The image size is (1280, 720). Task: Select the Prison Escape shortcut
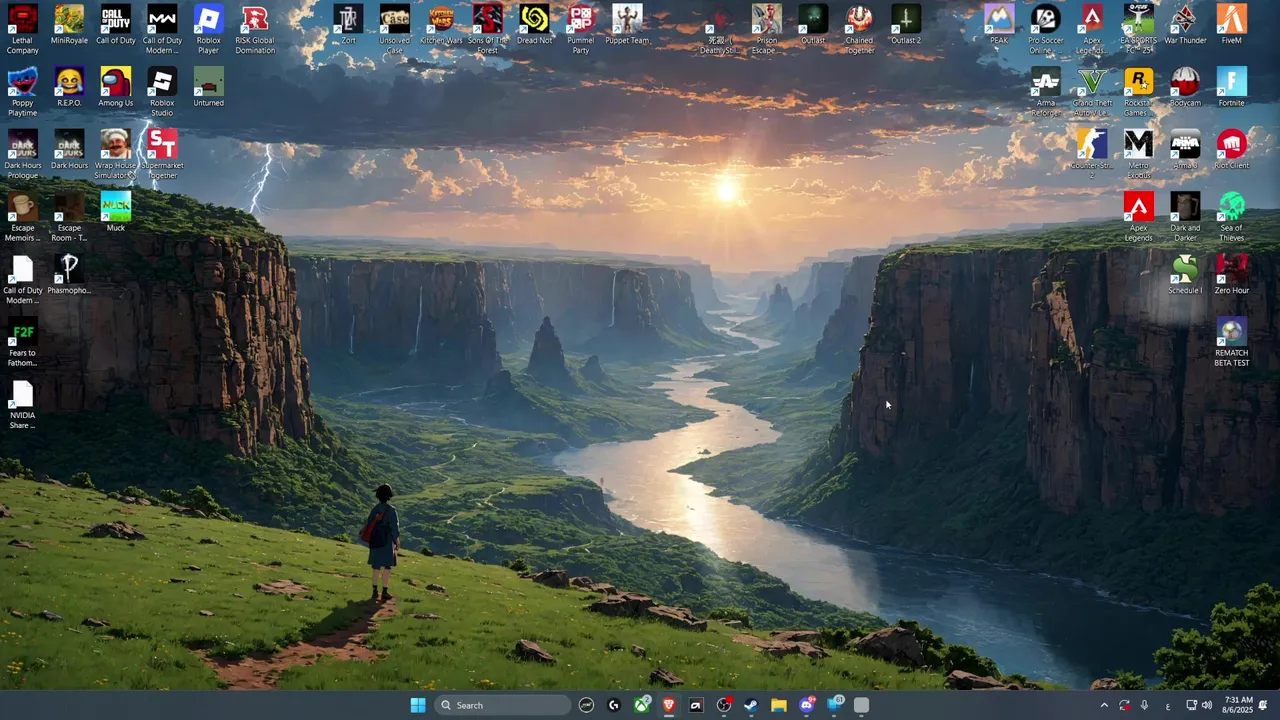pos(766,29)
